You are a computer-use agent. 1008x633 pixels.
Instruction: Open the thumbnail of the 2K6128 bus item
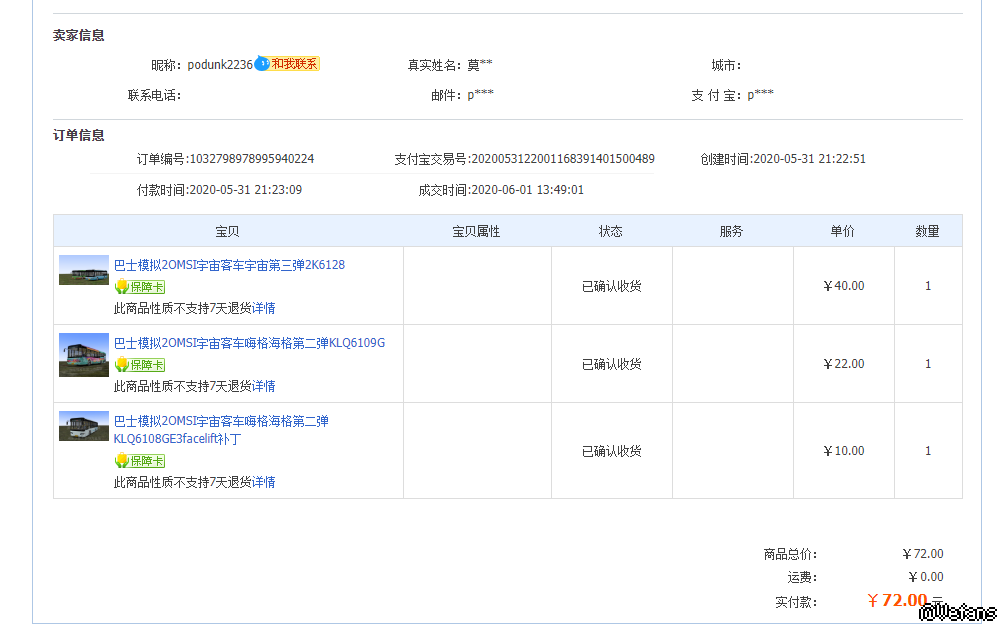(84, 270)
